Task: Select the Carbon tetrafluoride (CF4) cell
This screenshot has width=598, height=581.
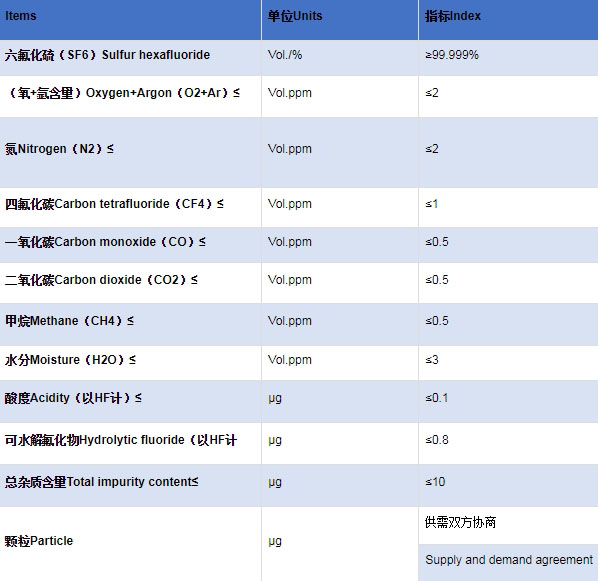Action: click(130, 208)
